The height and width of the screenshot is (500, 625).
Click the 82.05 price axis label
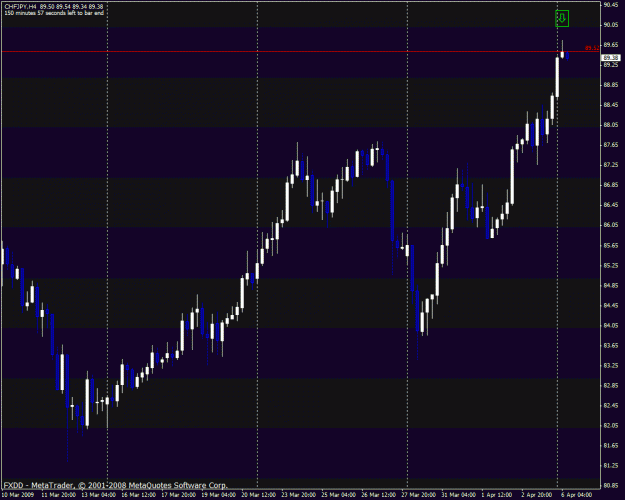611,425
